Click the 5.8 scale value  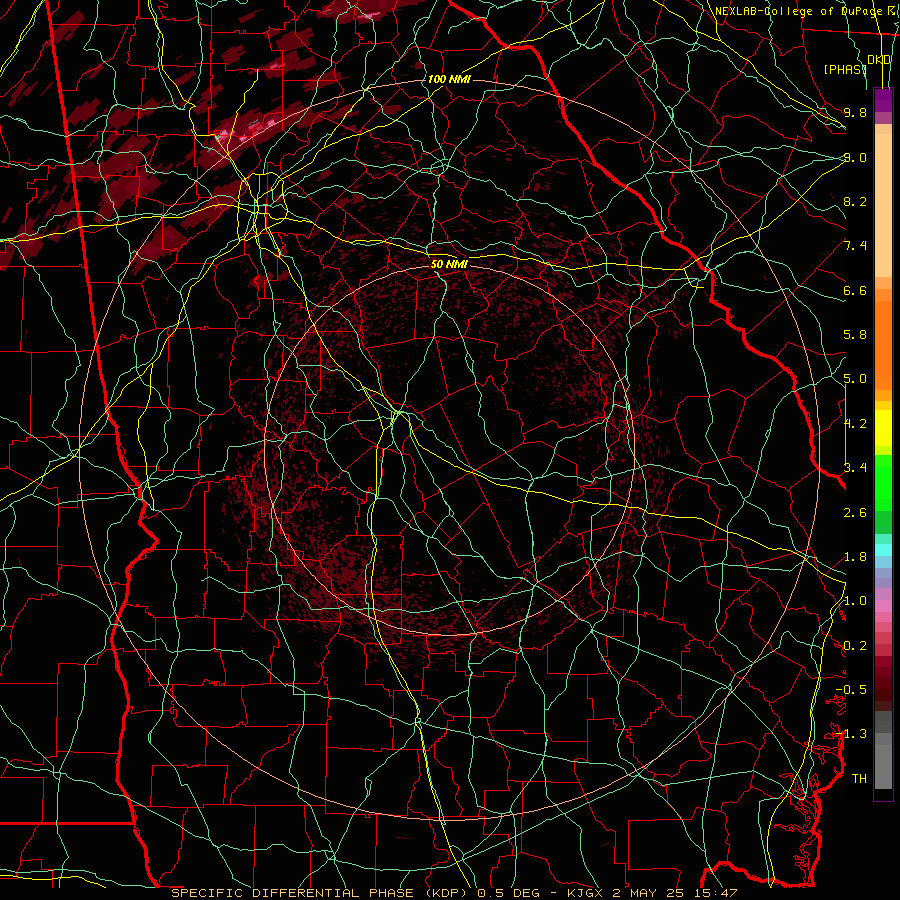pyautogui.click(x=855, y=335)
